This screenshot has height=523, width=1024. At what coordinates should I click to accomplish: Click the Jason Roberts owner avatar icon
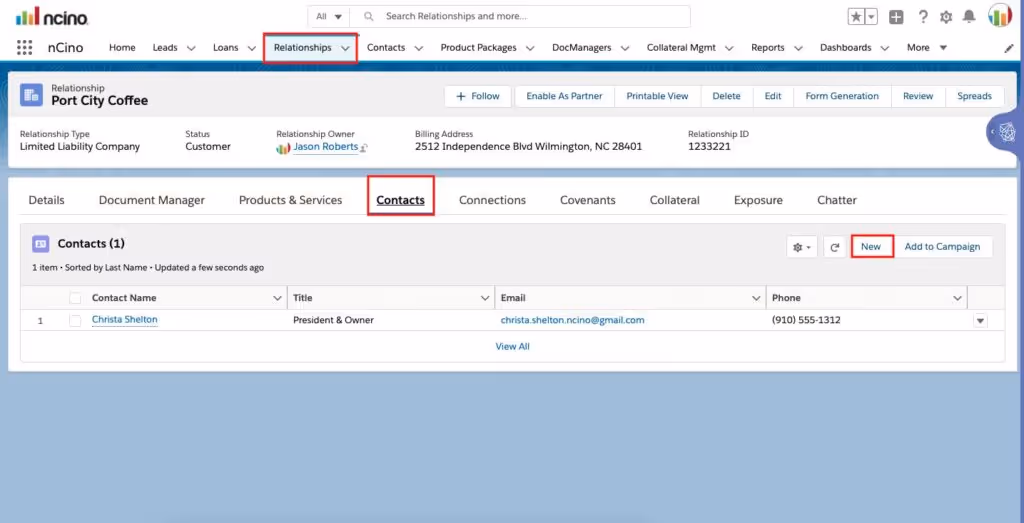283,148
